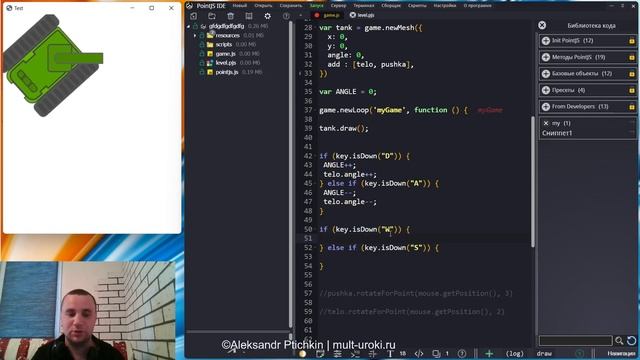Switch to the level.pjs editor tab
Viewport: 640px width, 360px height.
(x=362, y=15)
